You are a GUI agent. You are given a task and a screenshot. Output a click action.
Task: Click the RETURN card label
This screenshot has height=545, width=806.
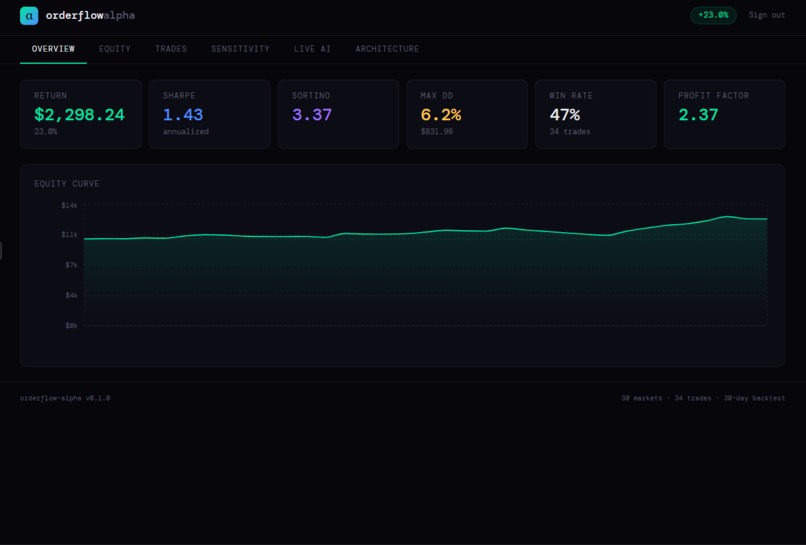(50, 96)
